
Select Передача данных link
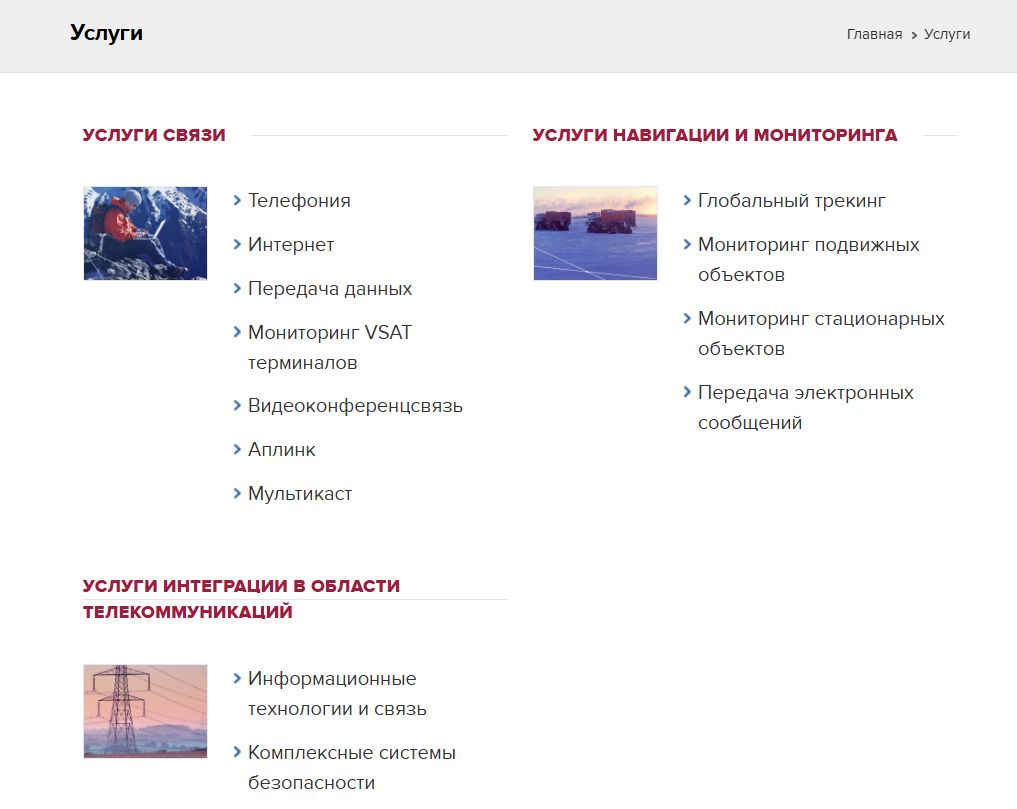click(x=330, y=289)
